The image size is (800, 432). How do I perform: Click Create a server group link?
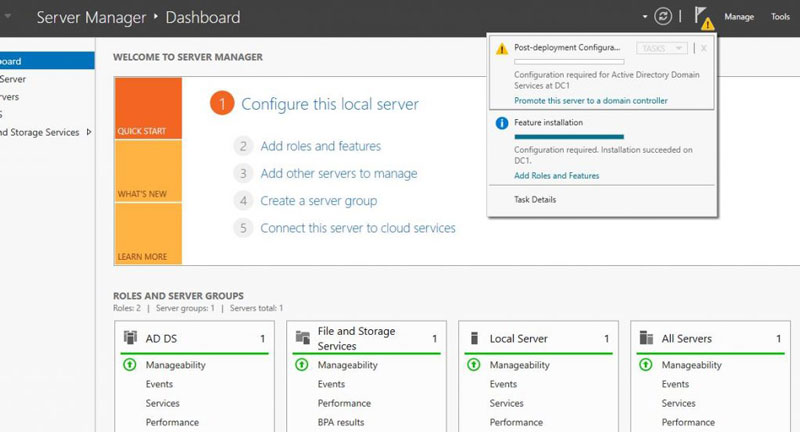pos(319,201)
